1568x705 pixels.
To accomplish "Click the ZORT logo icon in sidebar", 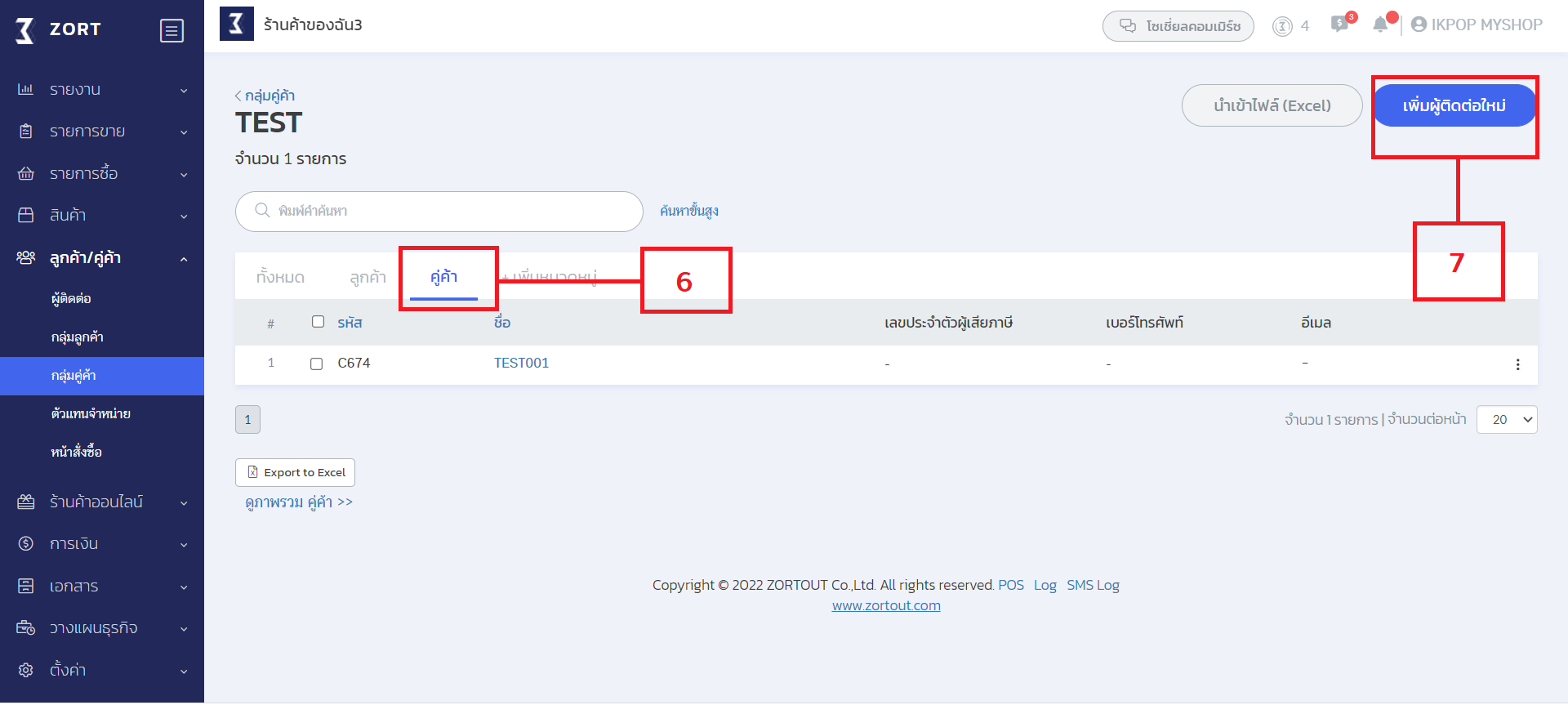I will [x=25, y=31].
